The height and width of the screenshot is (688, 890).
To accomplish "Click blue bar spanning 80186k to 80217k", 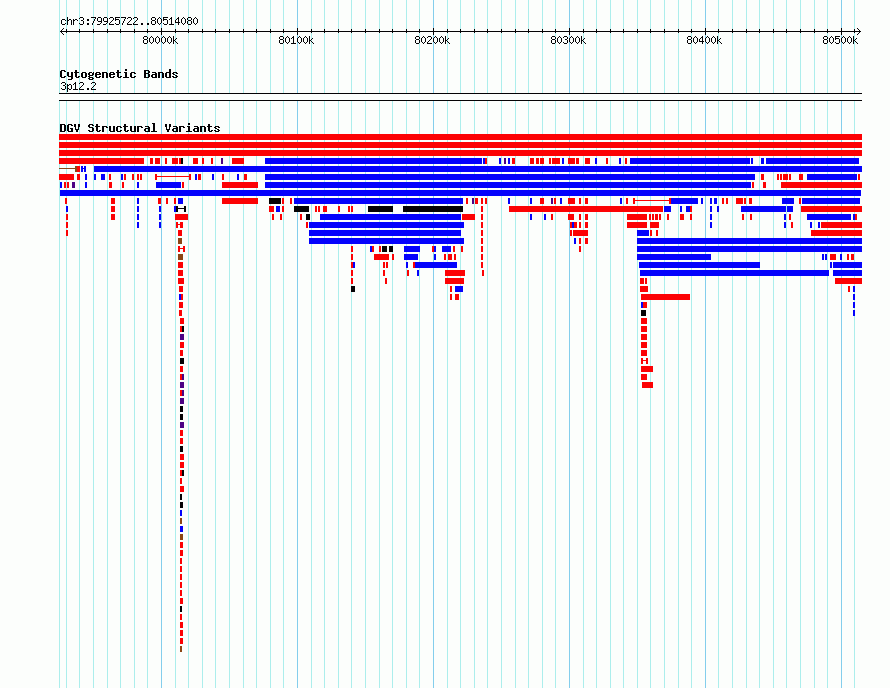I will (436, 265).
